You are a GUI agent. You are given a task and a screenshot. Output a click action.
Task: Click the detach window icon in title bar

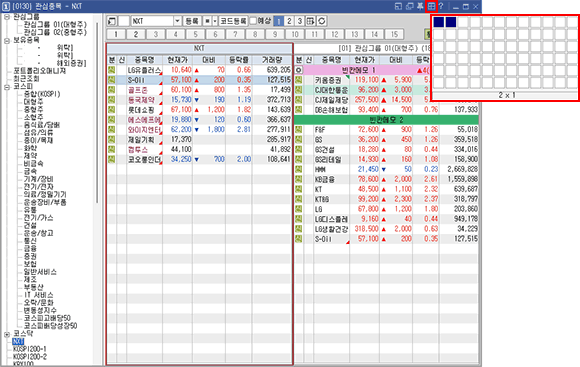coord(398,6)
